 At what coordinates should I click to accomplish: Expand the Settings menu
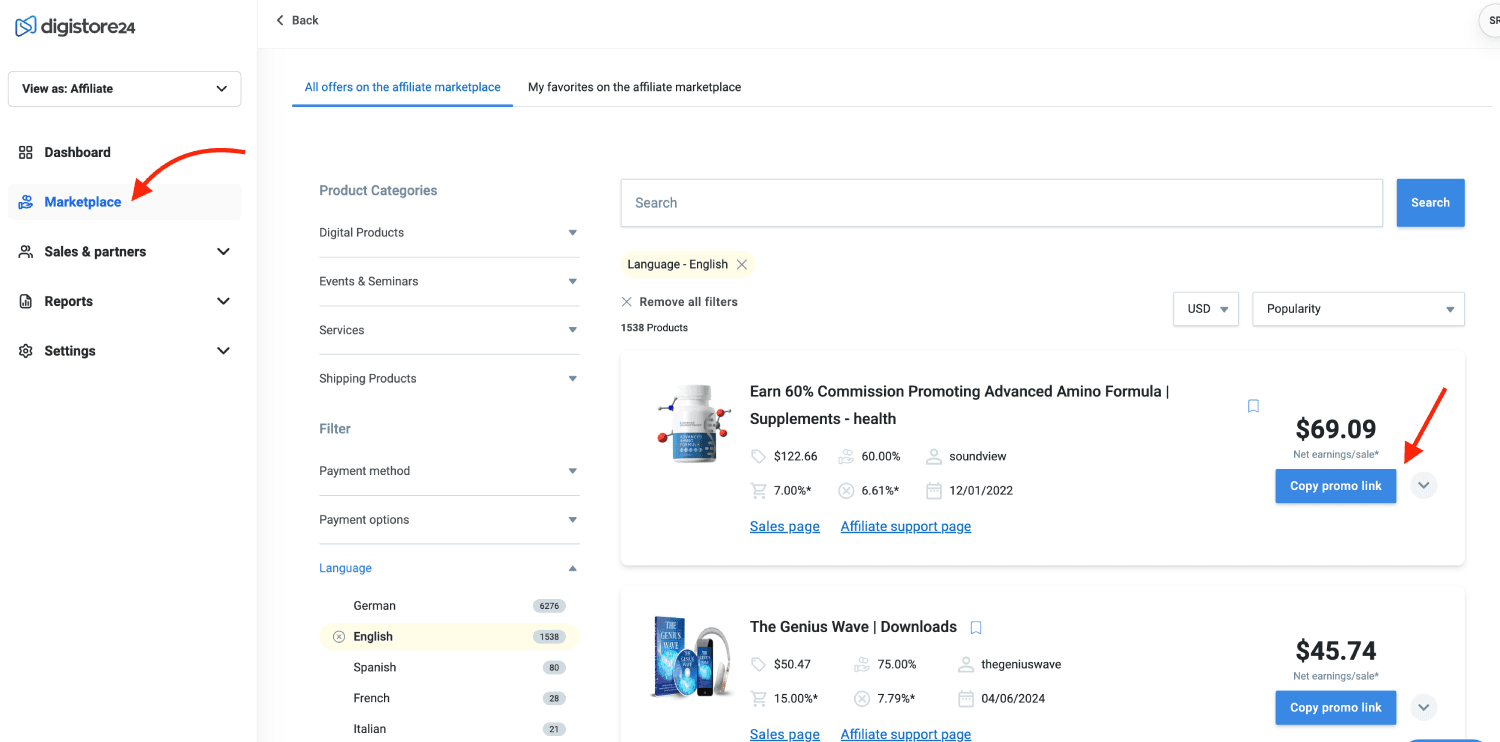point(223,351)
